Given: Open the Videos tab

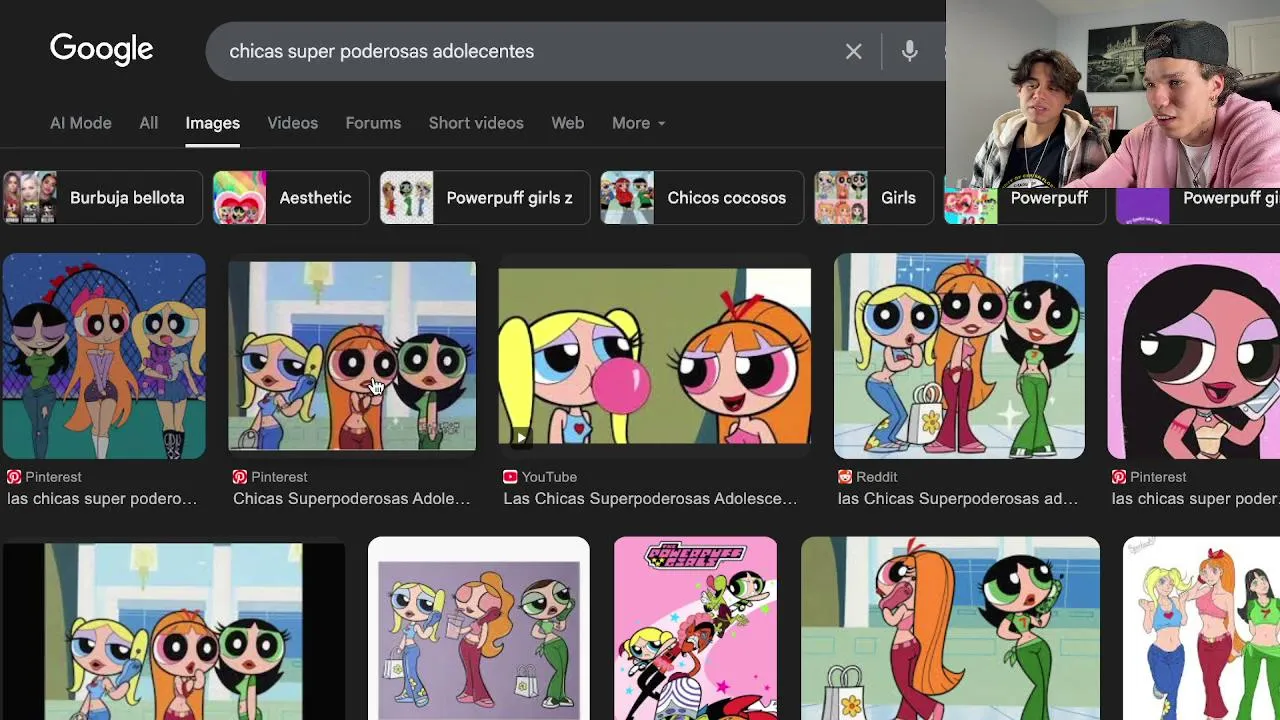Looking at the screenshot, I should point(292,123).
